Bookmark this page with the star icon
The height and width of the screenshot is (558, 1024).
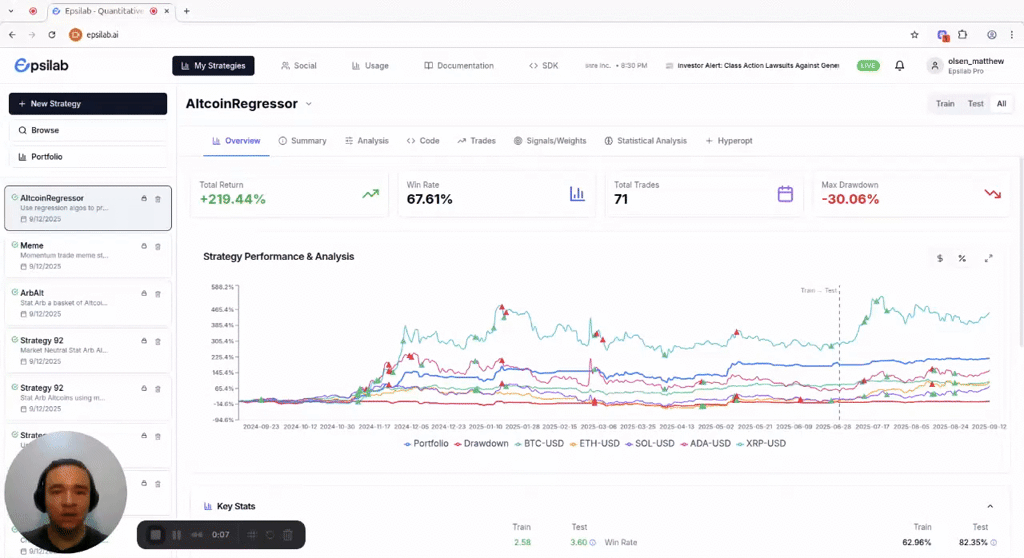[x=914, y=34]
